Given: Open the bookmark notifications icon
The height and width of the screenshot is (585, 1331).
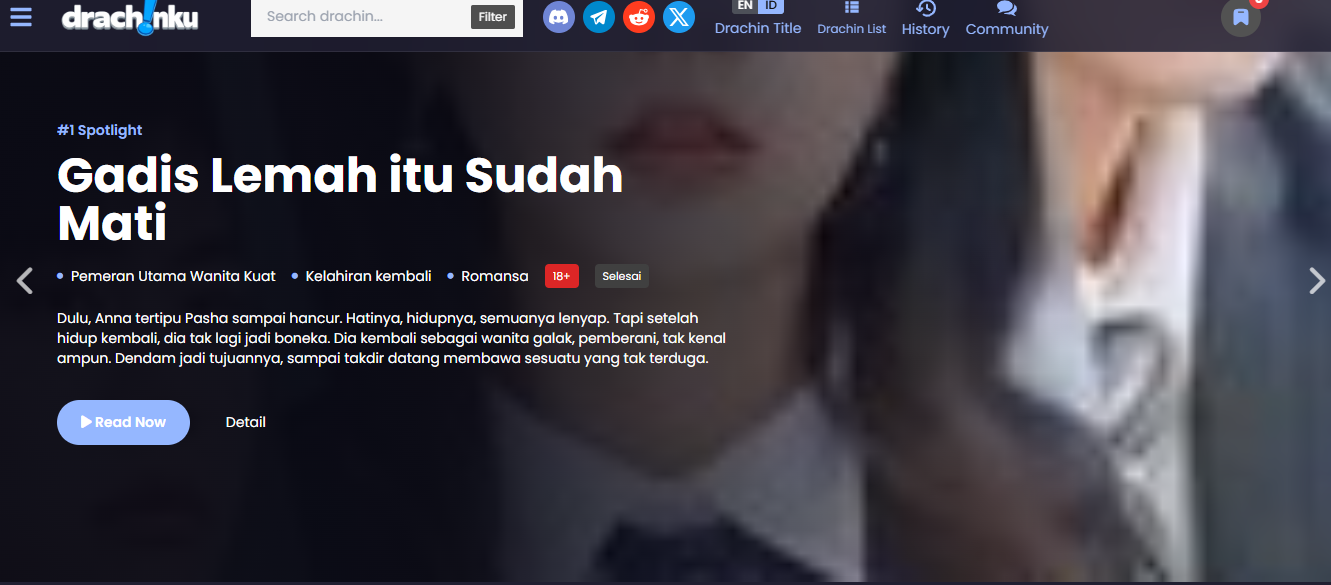Looking at the screenshot, I should 1240,17.
